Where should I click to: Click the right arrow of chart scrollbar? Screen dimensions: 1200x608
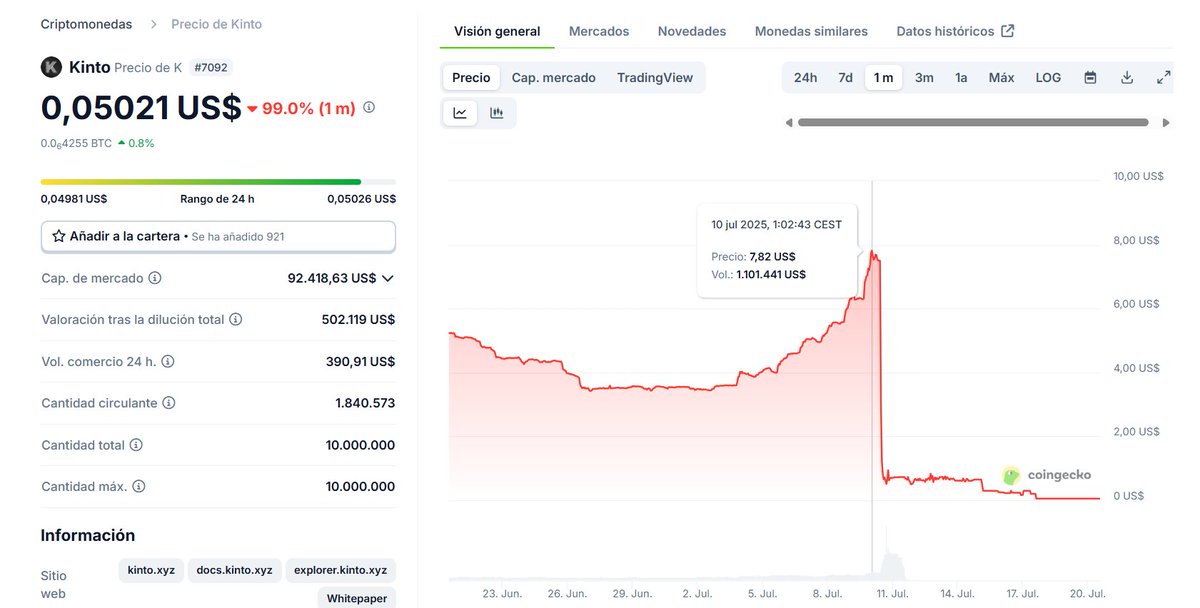pyautogui.click(x=1165, y=123)
